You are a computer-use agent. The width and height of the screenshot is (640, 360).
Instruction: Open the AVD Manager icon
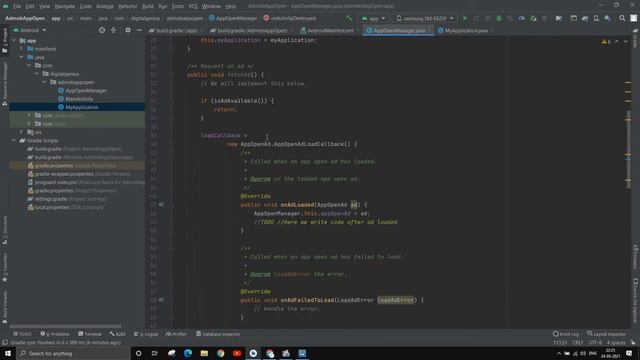[596, 18]
